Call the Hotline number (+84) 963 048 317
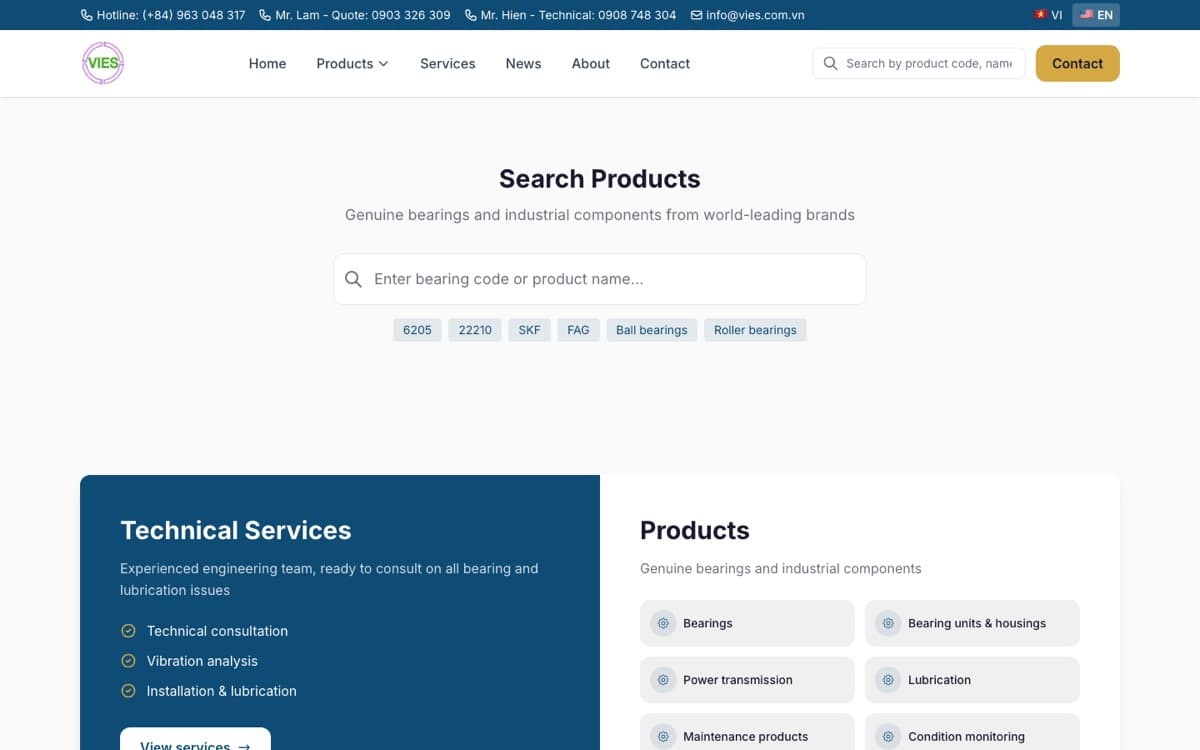Screen dimensions: 1200x750 click(163, 15)
